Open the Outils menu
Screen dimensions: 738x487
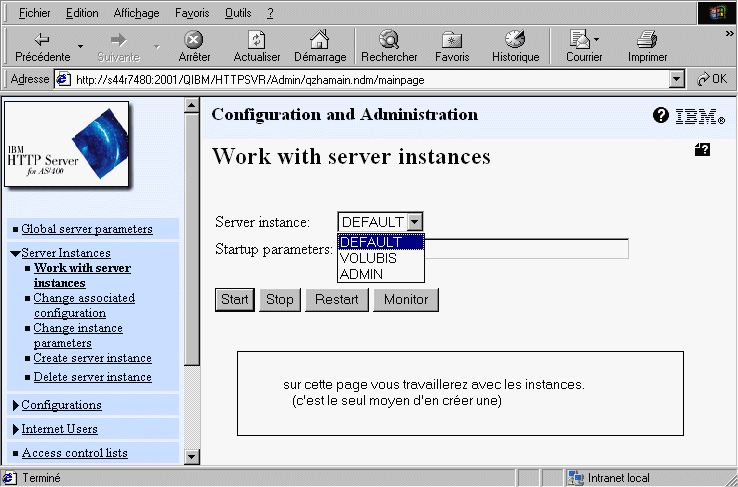click(238, 13)
